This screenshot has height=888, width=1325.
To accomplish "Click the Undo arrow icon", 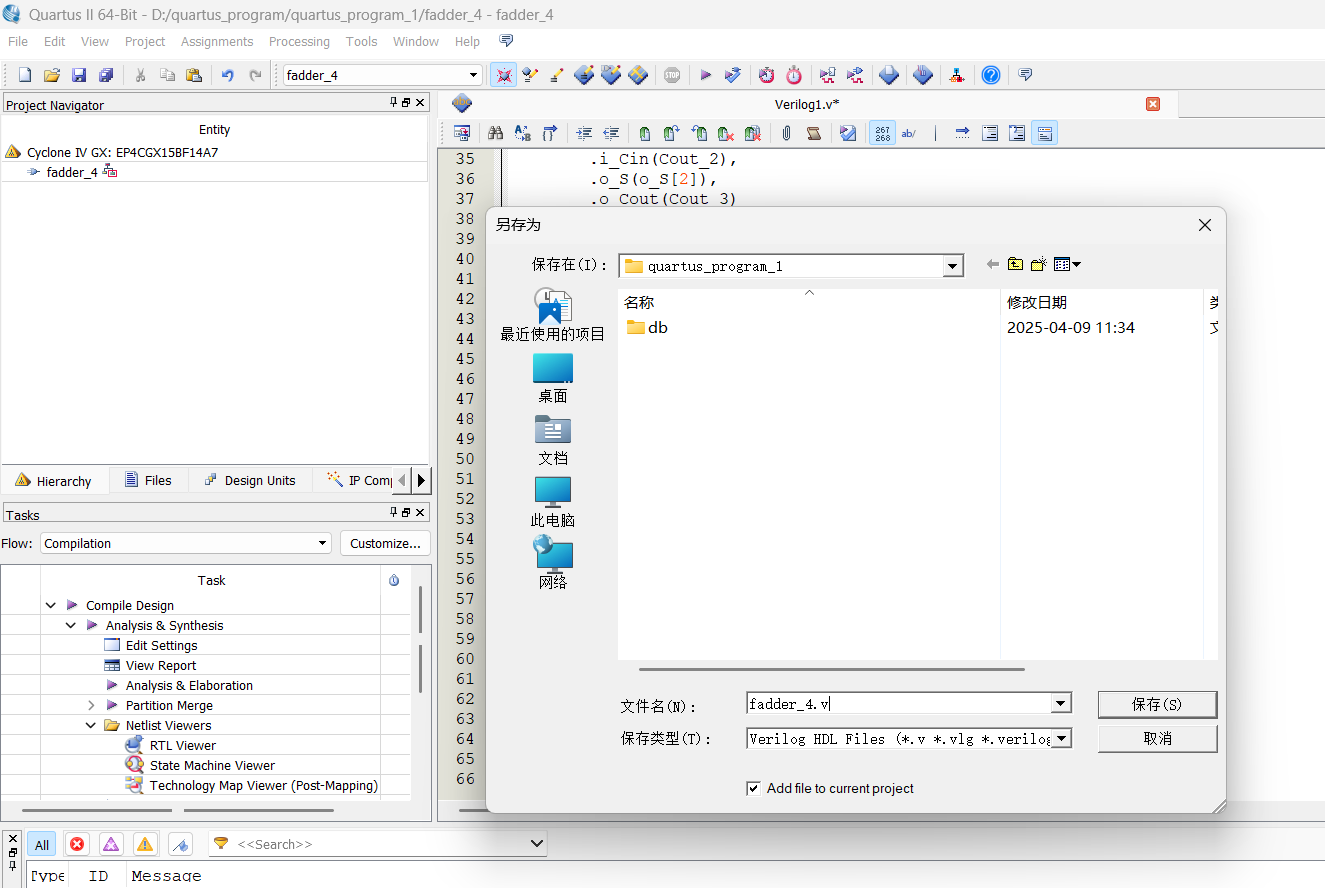I will coord(228,75).
